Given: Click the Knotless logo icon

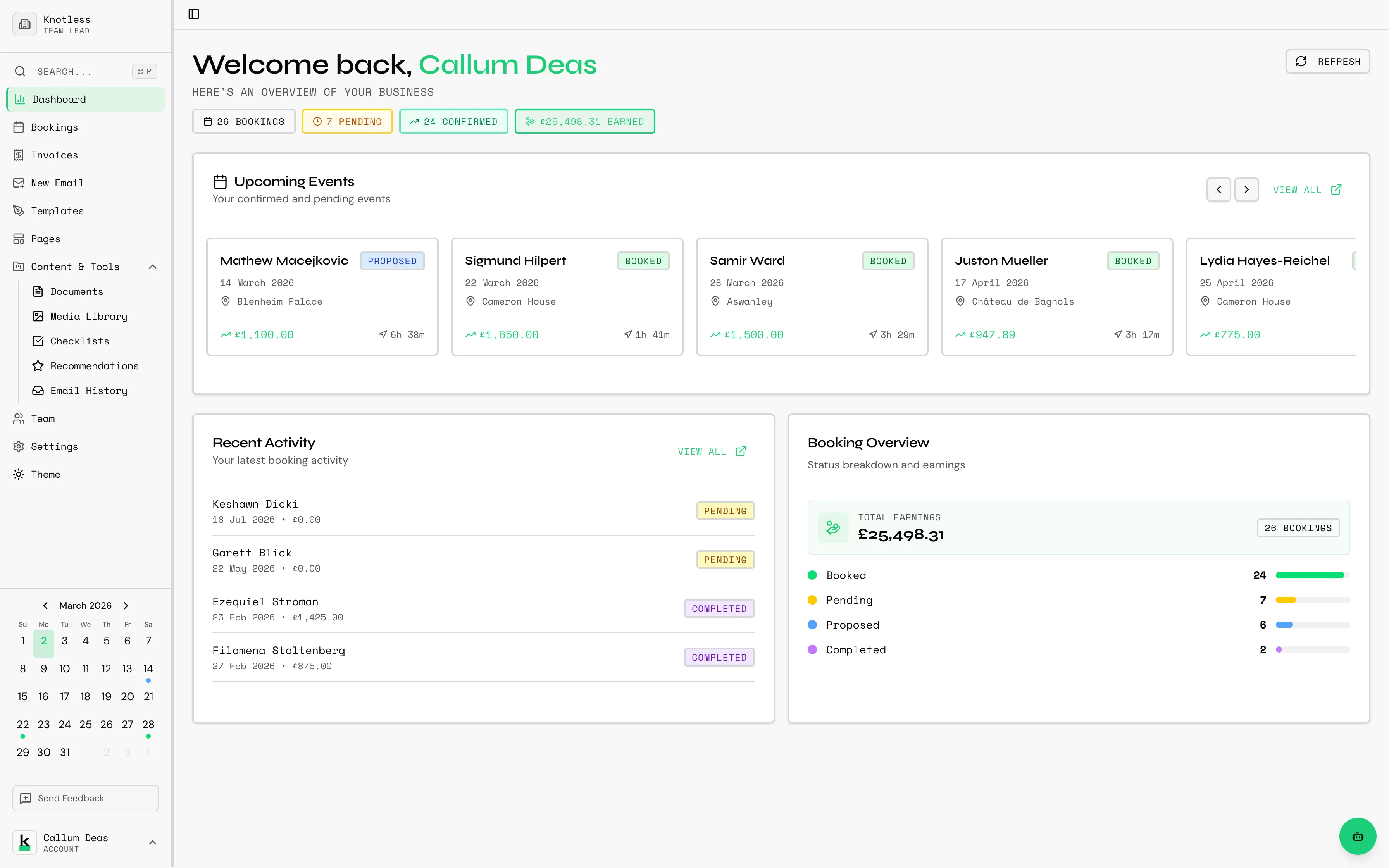Looking at the screenshot, I should click(24, 24).
